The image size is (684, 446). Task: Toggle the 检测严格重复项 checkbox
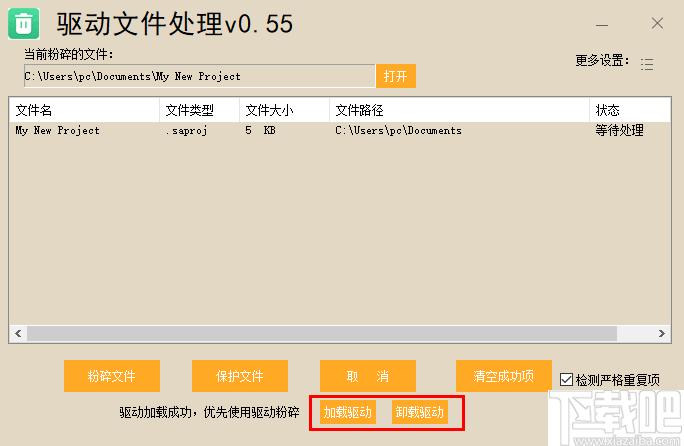(x=566, y=379)
